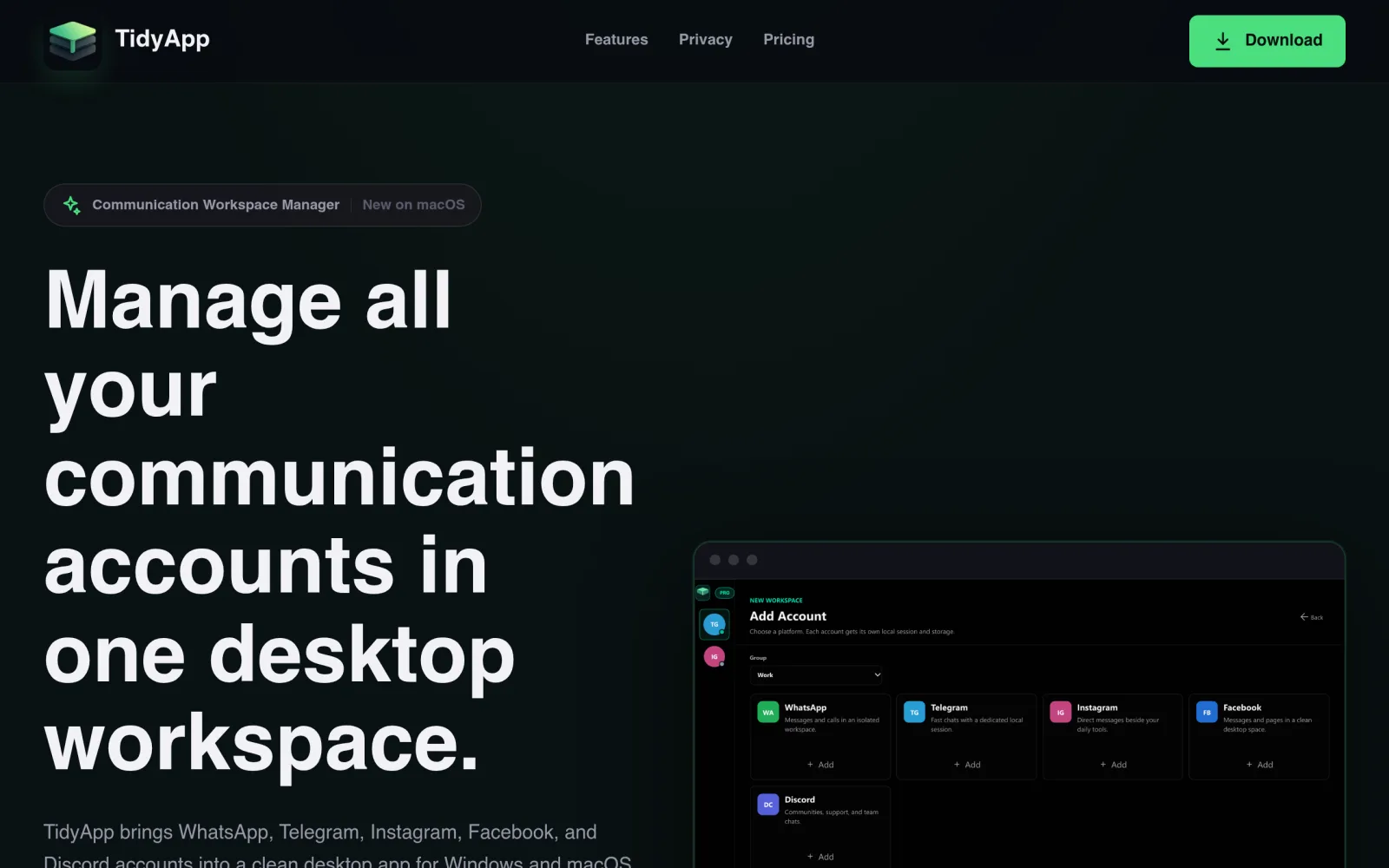Click the "Communication Workspace Manager" badge text
Viewport: 1389px width, 868px height.
216,205
